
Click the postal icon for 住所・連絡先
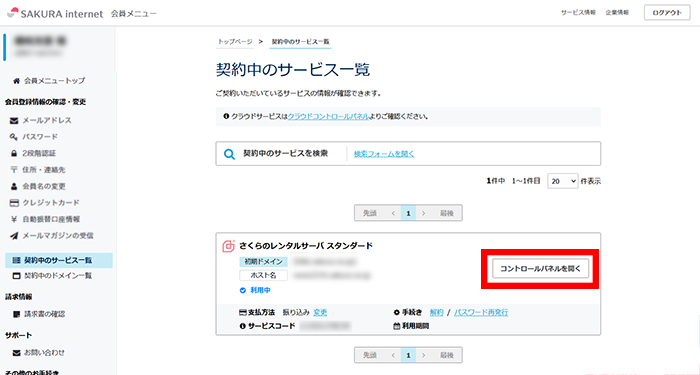coord(14,170)
